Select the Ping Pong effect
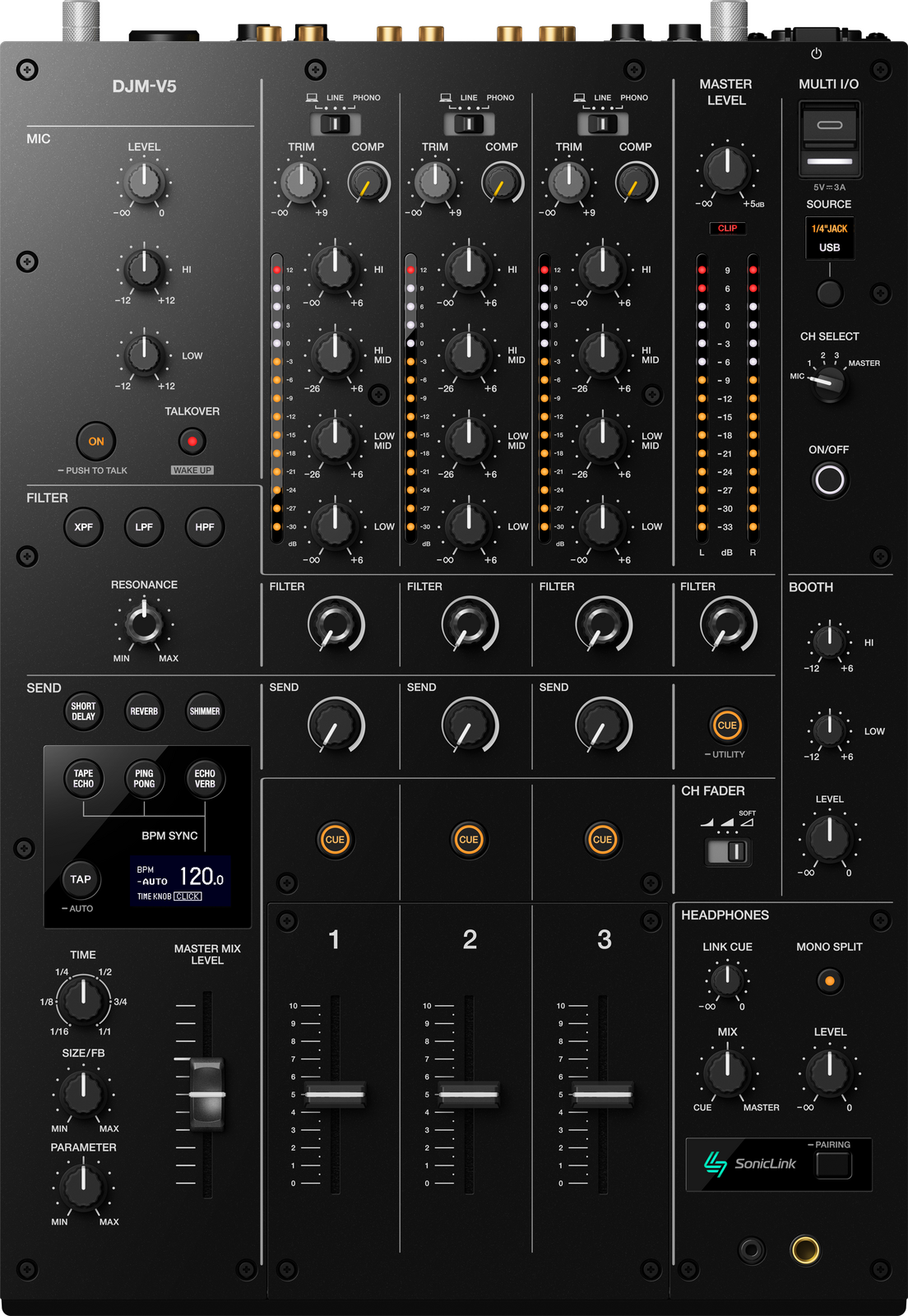 click(x=144, y=778)
